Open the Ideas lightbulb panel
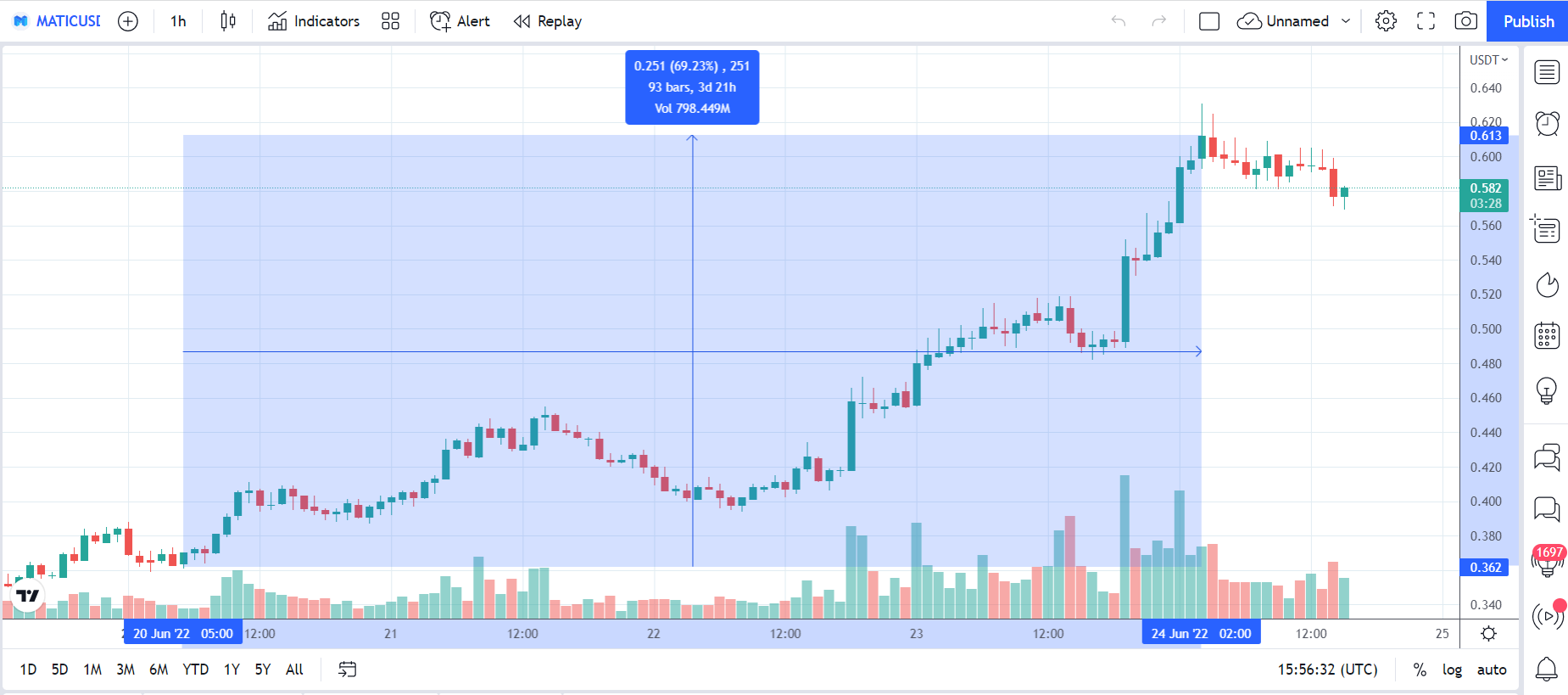1568x695 pixels. coord(1547,390)
